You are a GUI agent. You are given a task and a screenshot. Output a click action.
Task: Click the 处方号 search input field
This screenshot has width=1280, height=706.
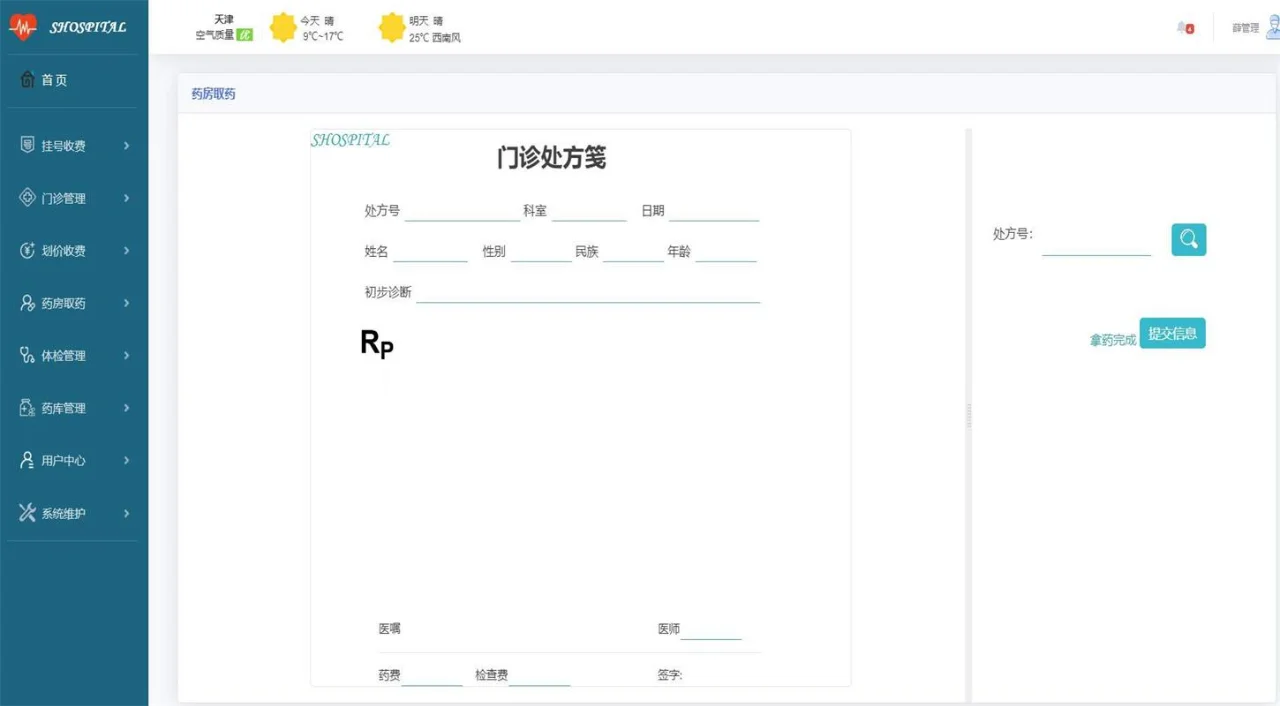1096,243
